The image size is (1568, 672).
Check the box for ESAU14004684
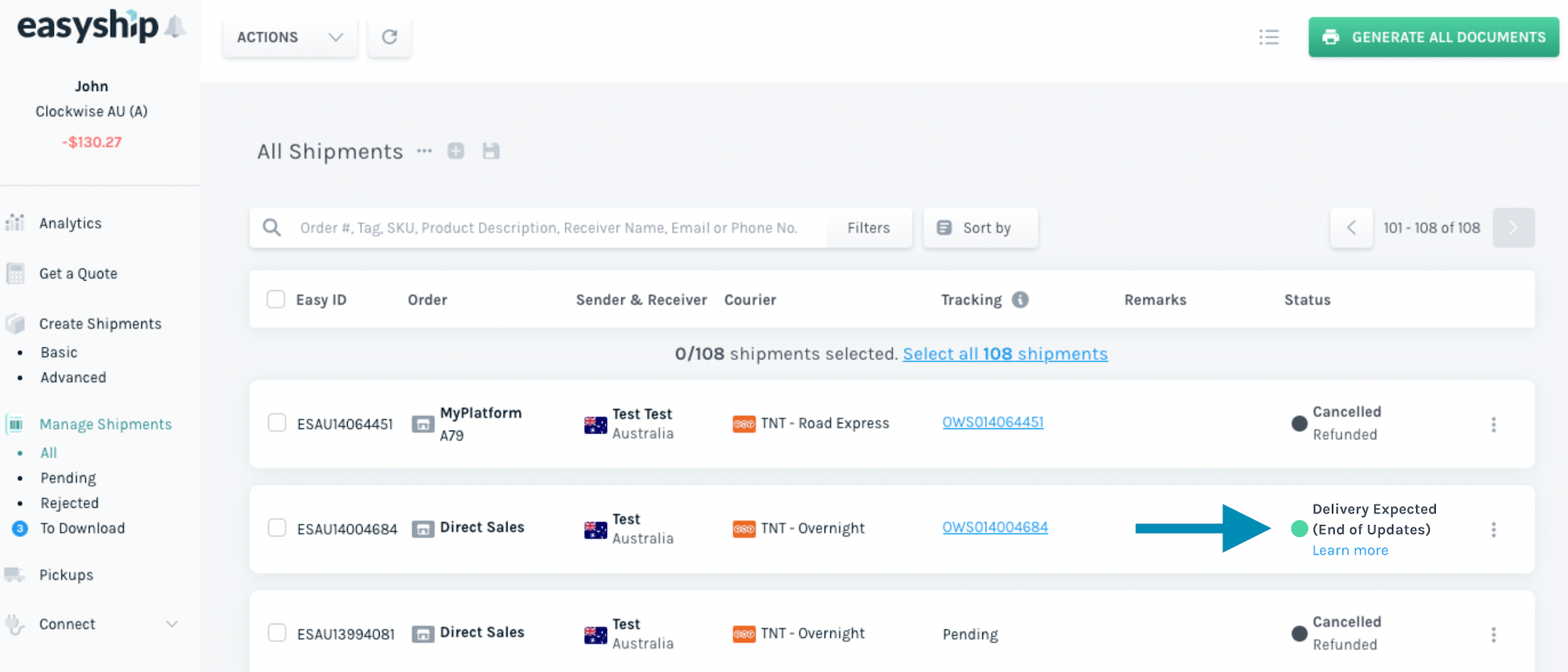pos(276,528)
